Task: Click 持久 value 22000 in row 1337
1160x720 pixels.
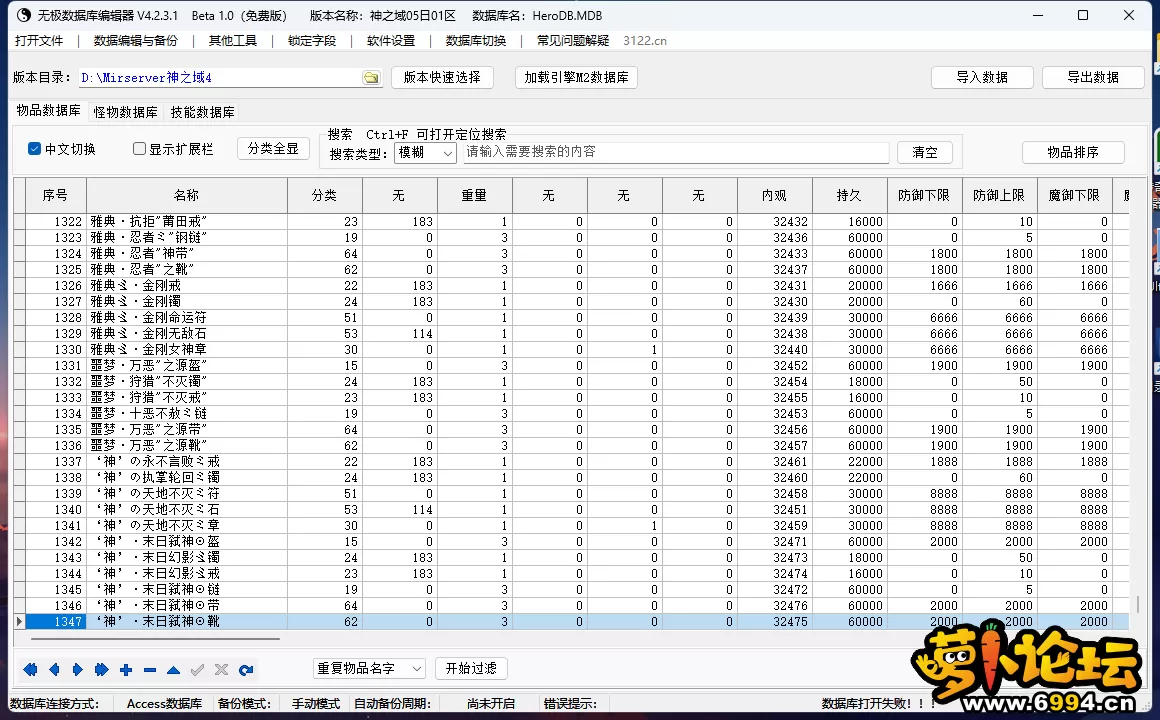Action: [849, 462]
